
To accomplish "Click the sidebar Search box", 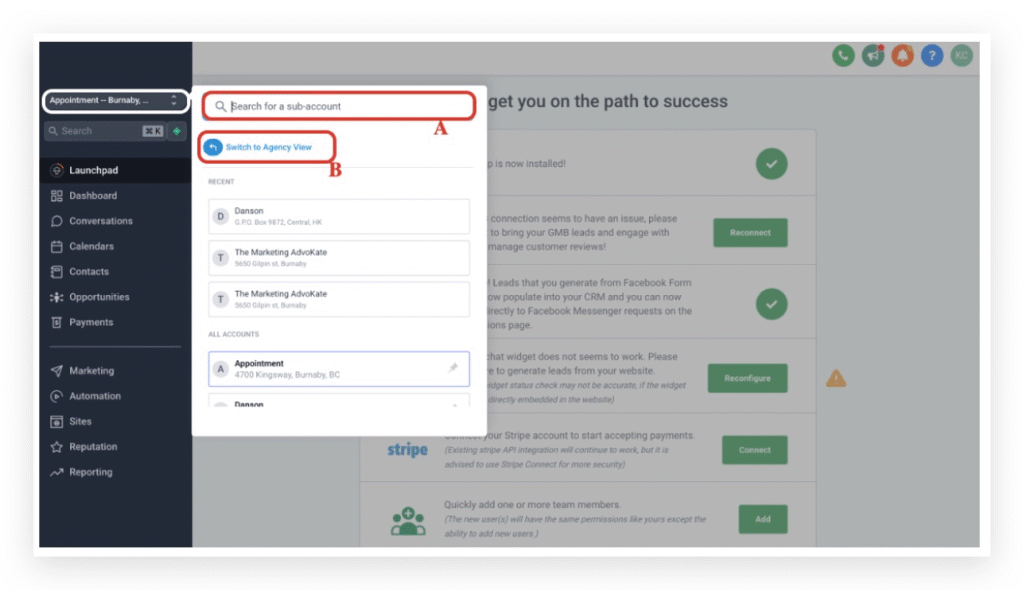I will click(x=104, y=131).
